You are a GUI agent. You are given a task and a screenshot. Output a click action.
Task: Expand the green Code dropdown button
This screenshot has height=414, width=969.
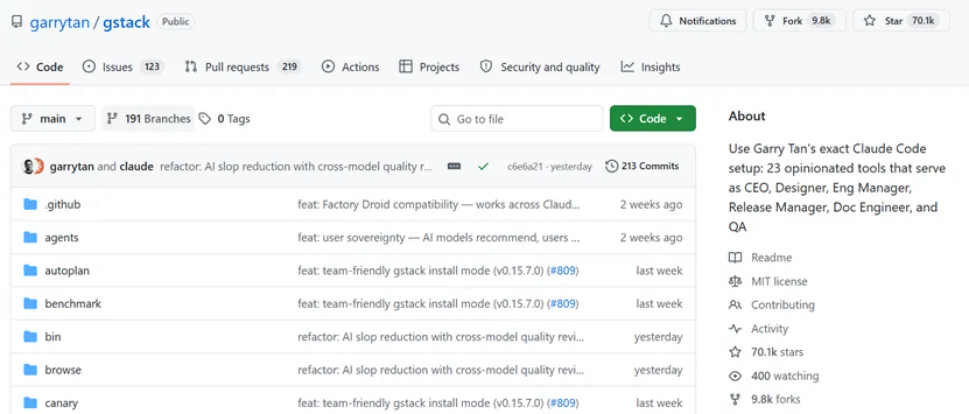653,119
